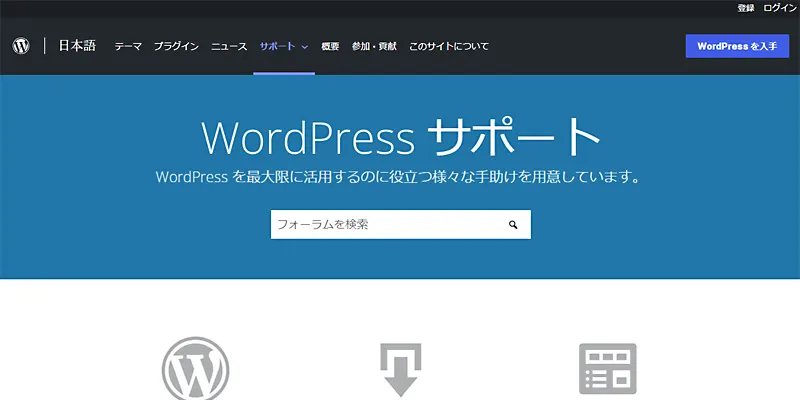Click the ログイン link at top
Viewport: 800px width, 400px height.
pyautogui.click(x=780, y=8)
